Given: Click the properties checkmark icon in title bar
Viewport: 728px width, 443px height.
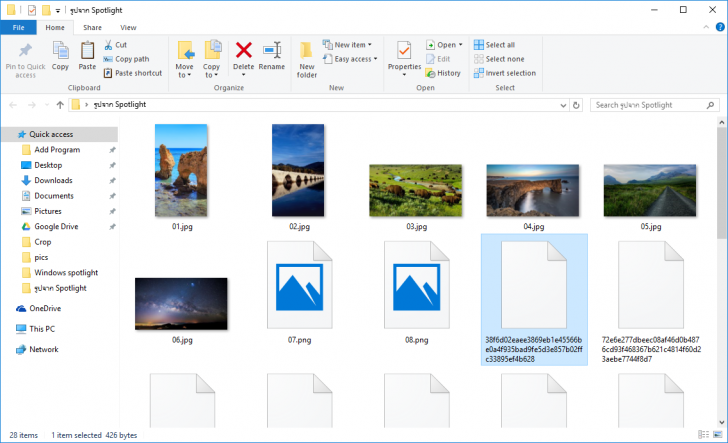Looking at the screenshot, I should pyautogui.click(x=32, y=10).
